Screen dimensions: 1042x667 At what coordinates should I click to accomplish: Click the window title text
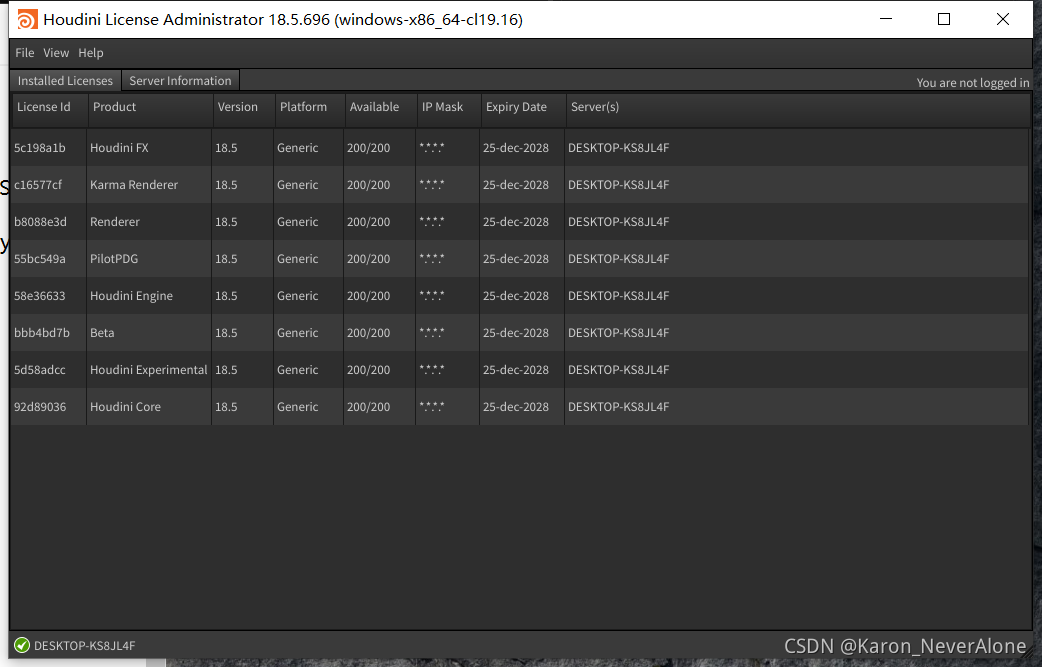pyautogui.click(x=283, y=20)
